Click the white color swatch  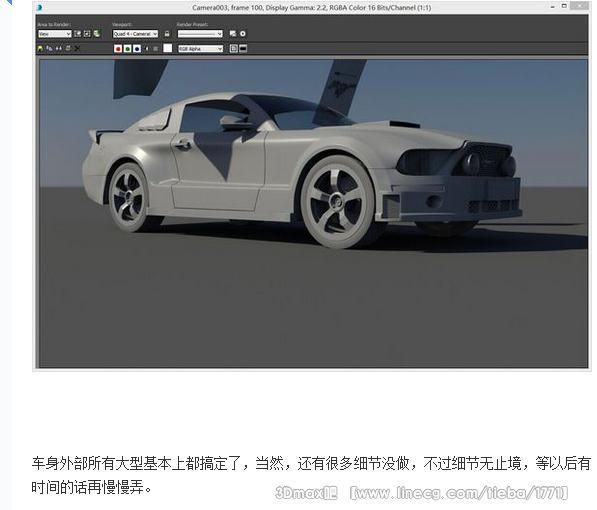(x=168, y=48)
